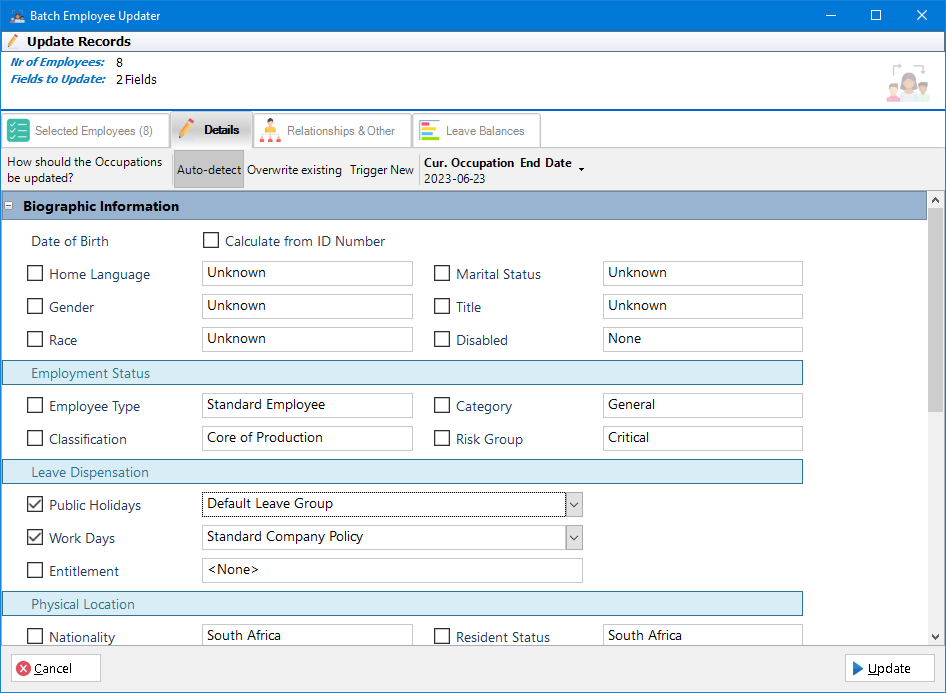Click the pencil icon on Details tab
Screen dimensions: 946x693
pos(186,129)
